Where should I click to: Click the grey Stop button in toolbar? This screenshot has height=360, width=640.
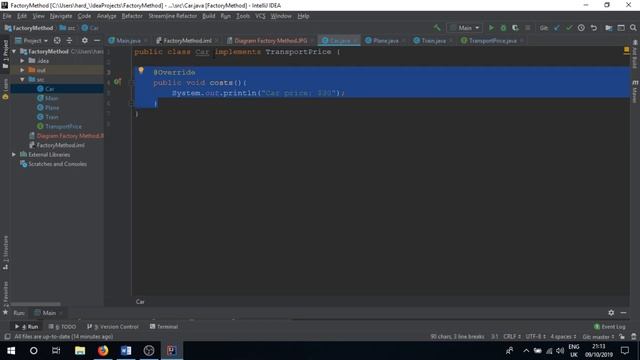(x=528, y=28)
